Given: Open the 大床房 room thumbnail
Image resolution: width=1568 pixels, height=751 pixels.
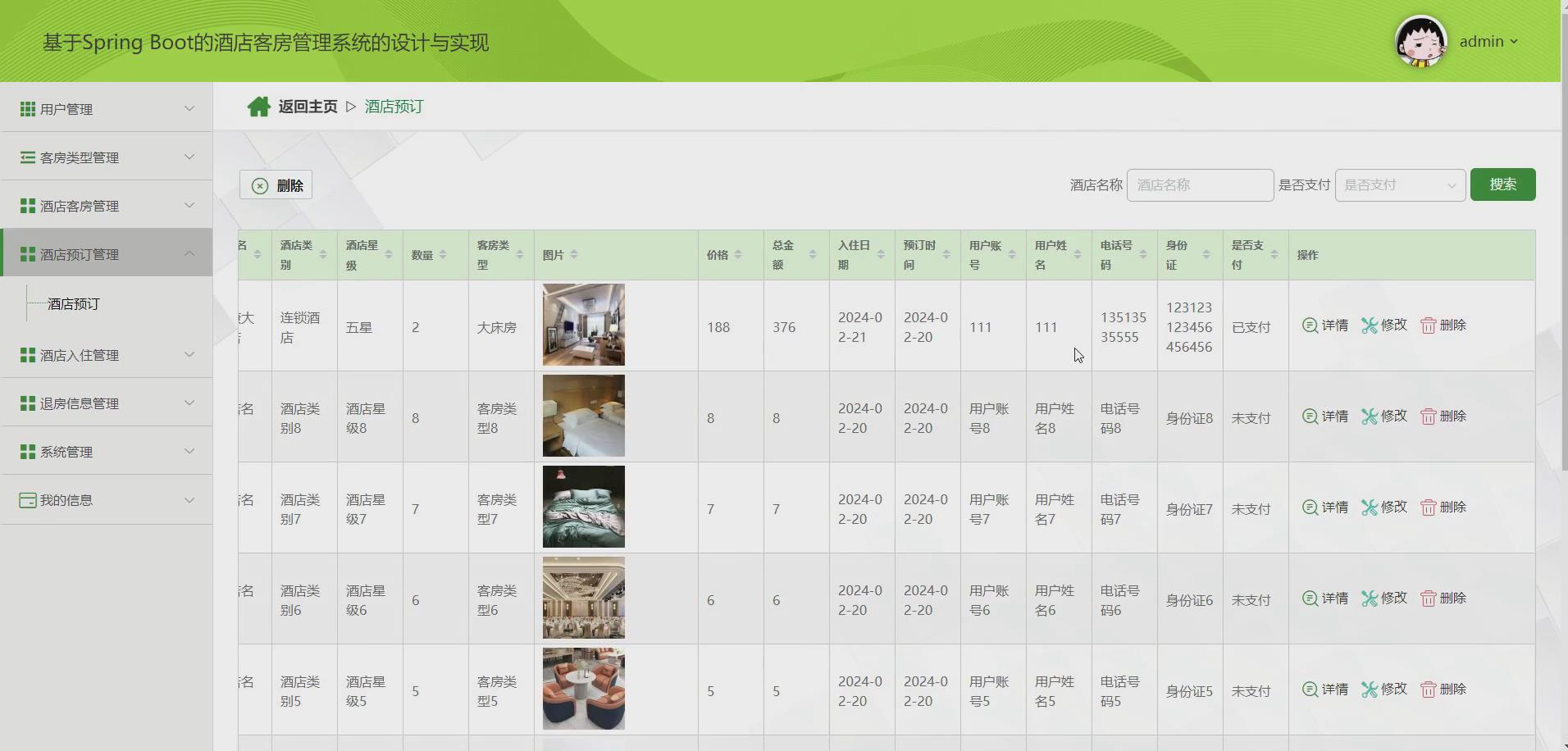Looking at the screenshot, I should [584, 325].
